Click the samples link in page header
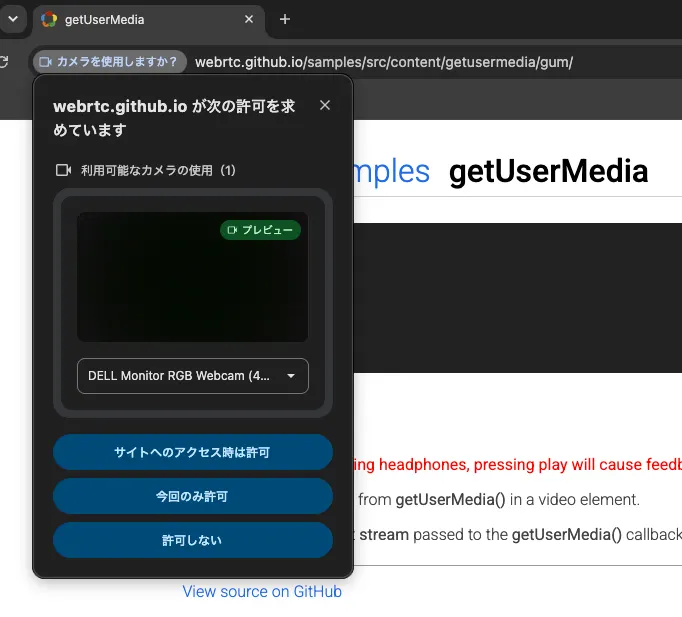 click(x=391, y=171)
